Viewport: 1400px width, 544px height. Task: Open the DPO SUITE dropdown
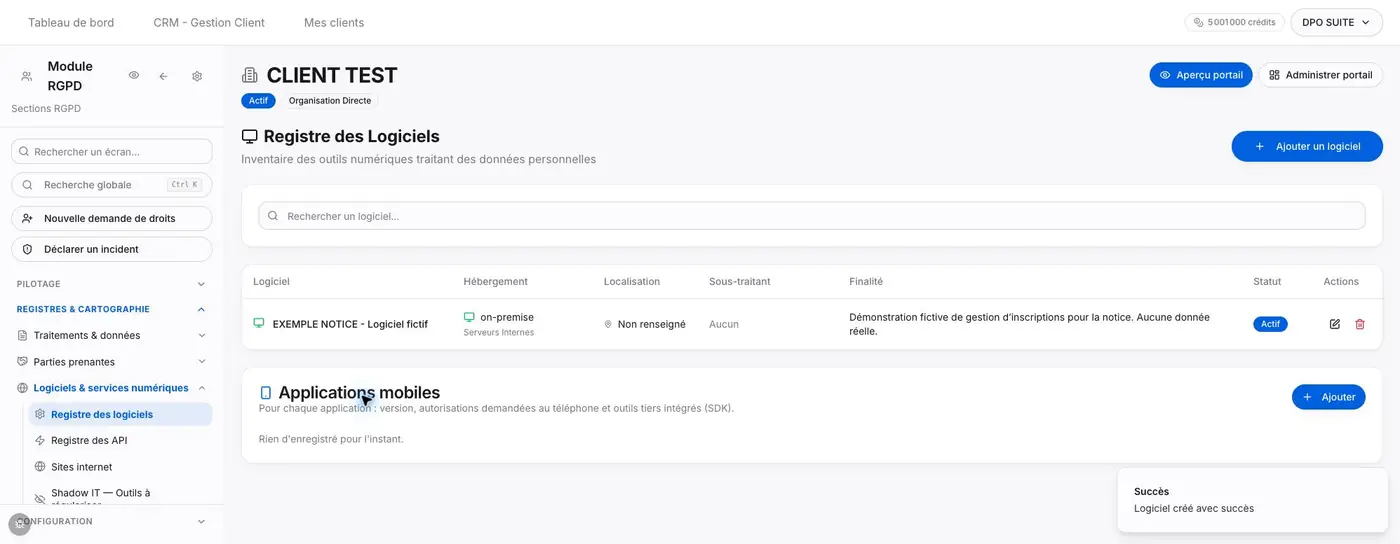tap(1336, 22)
